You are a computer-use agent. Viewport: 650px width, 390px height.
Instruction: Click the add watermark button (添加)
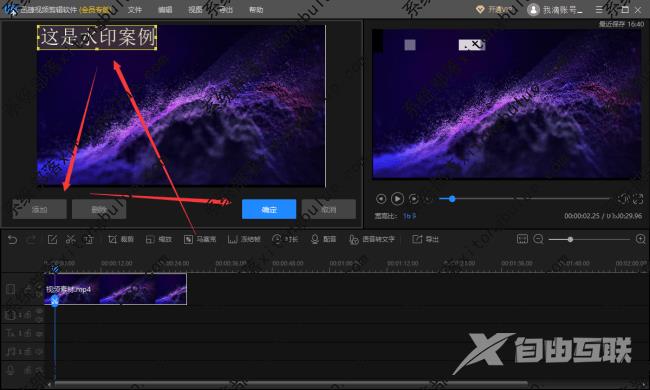point(39,209)
